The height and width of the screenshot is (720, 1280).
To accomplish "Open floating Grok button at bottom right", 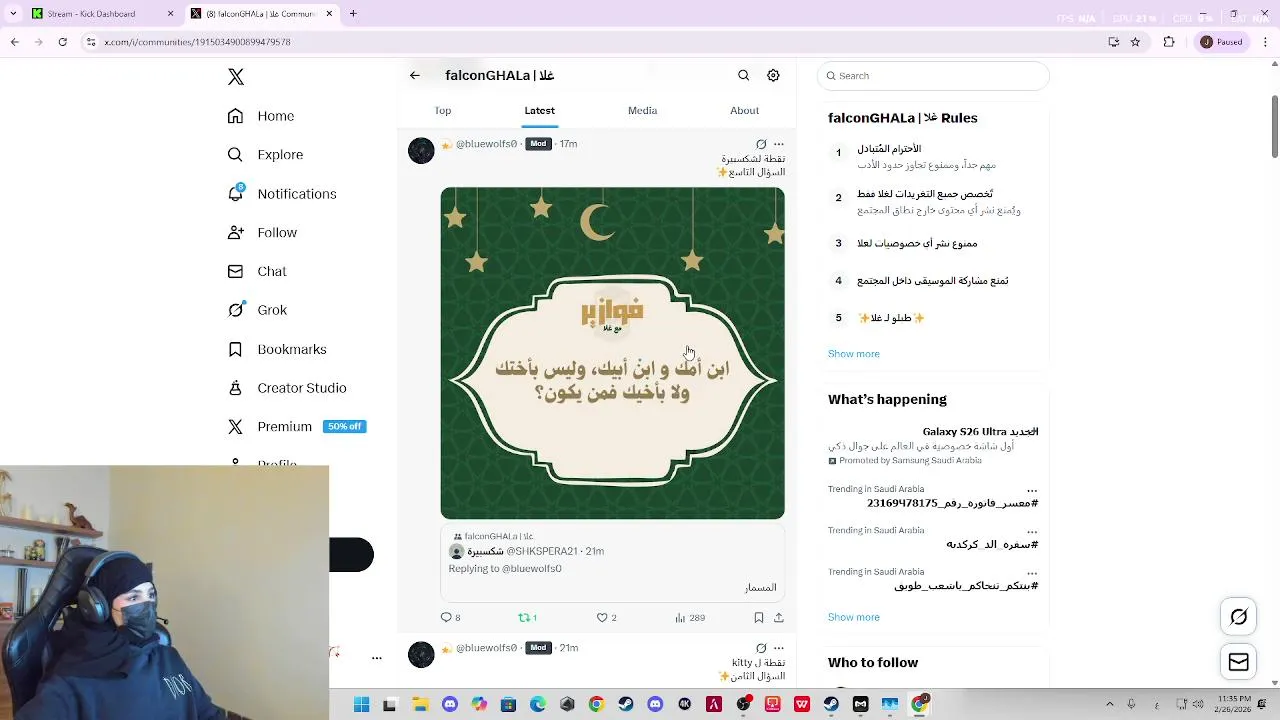I will tap(1239, 617).
